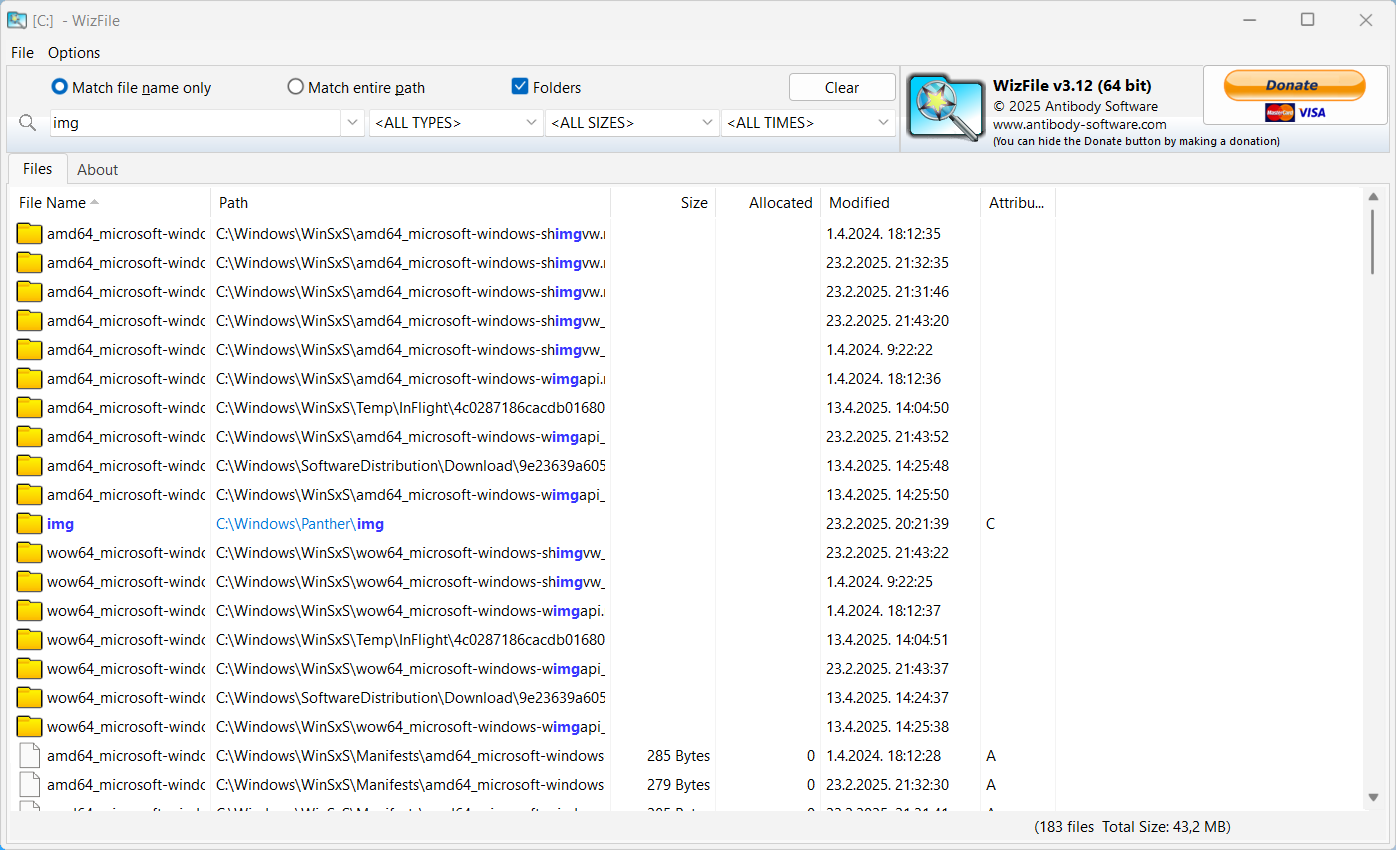
Task: Click the Donate button
Action: (x=1295, y=86)
